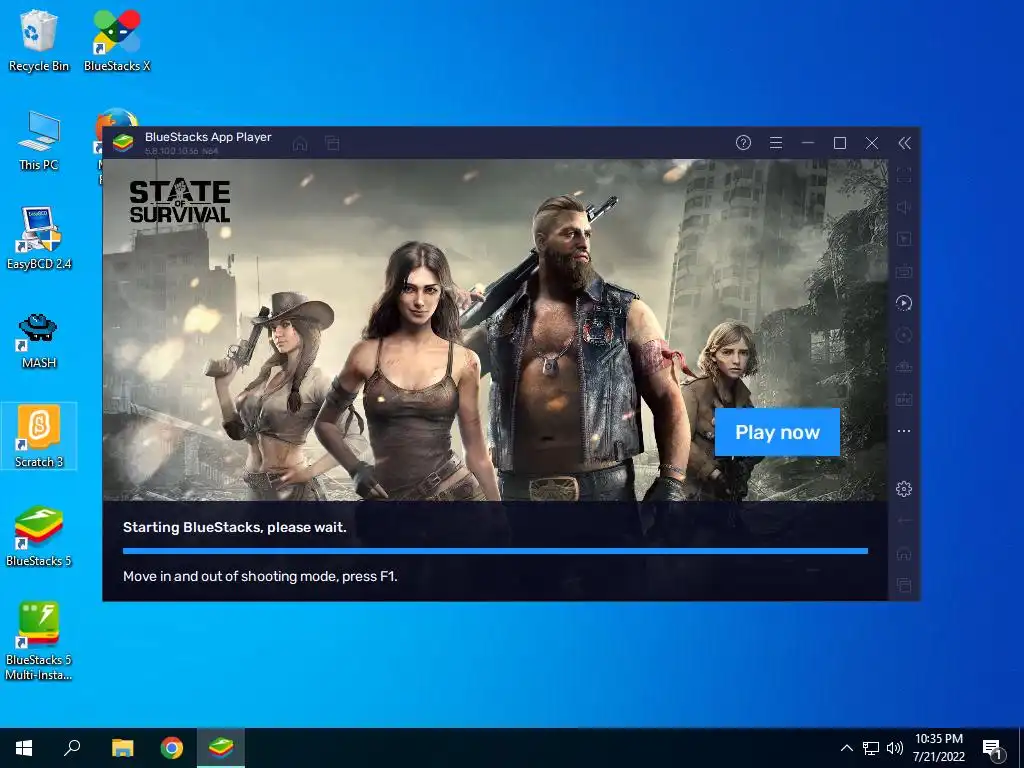
Task: Select This PC desktop icon
Action: point(39,140)
